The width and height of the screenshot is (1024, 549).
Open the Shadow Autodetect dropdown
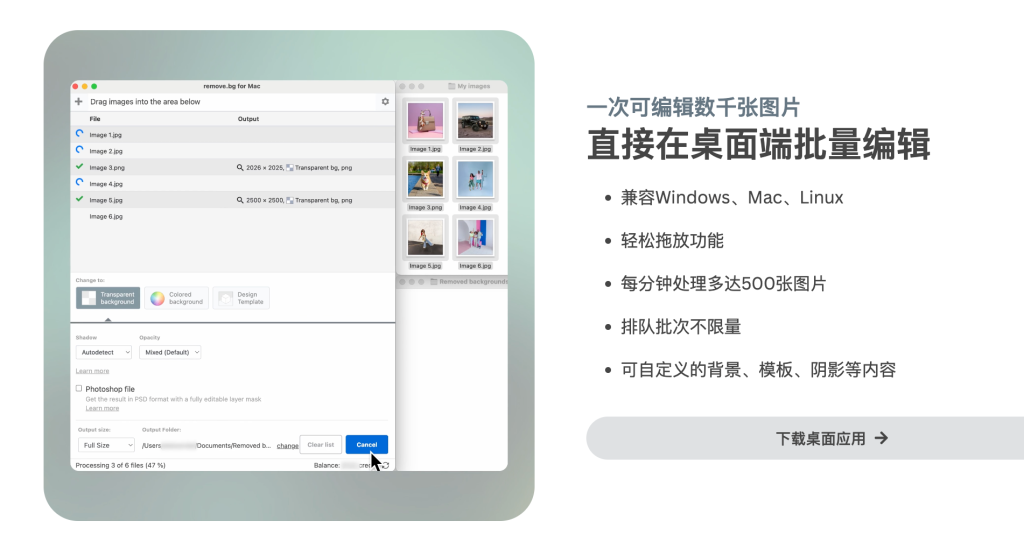104,353
